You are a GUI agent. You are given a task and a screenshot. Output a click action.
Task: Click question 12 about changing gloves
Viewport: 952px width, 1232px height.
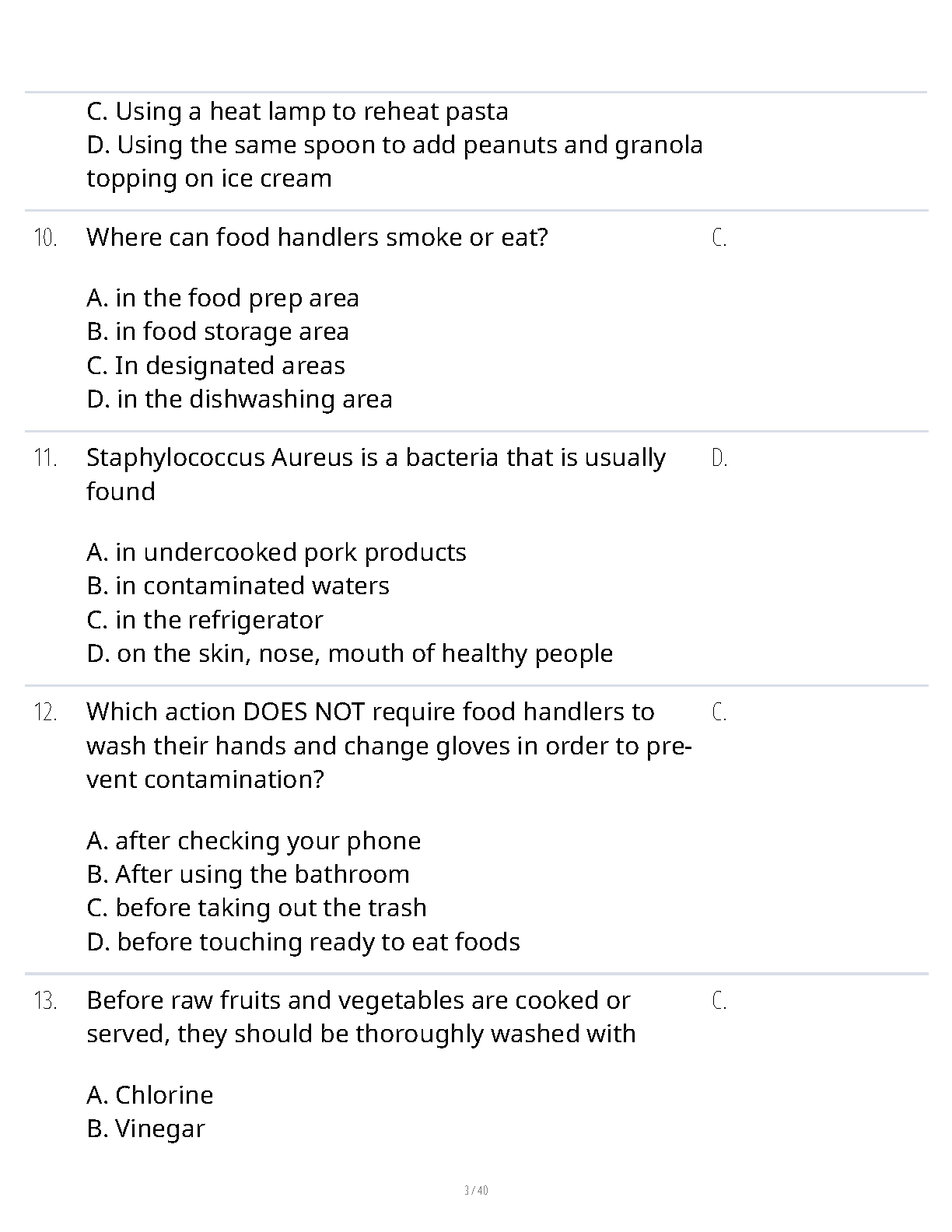pyautogui.click(x=390, y=746)
